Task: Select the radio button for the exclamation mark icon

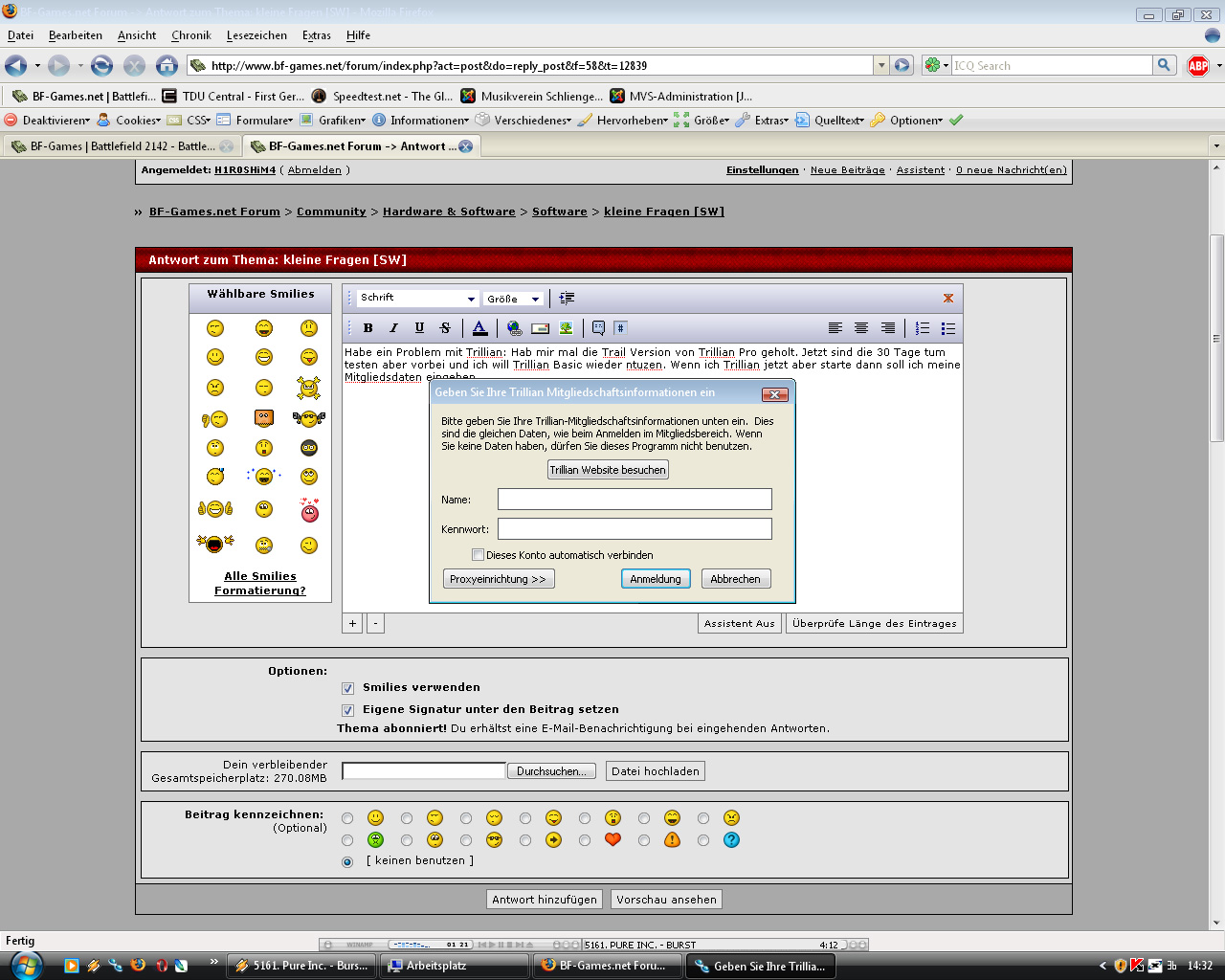Action: tap(644, 840)
